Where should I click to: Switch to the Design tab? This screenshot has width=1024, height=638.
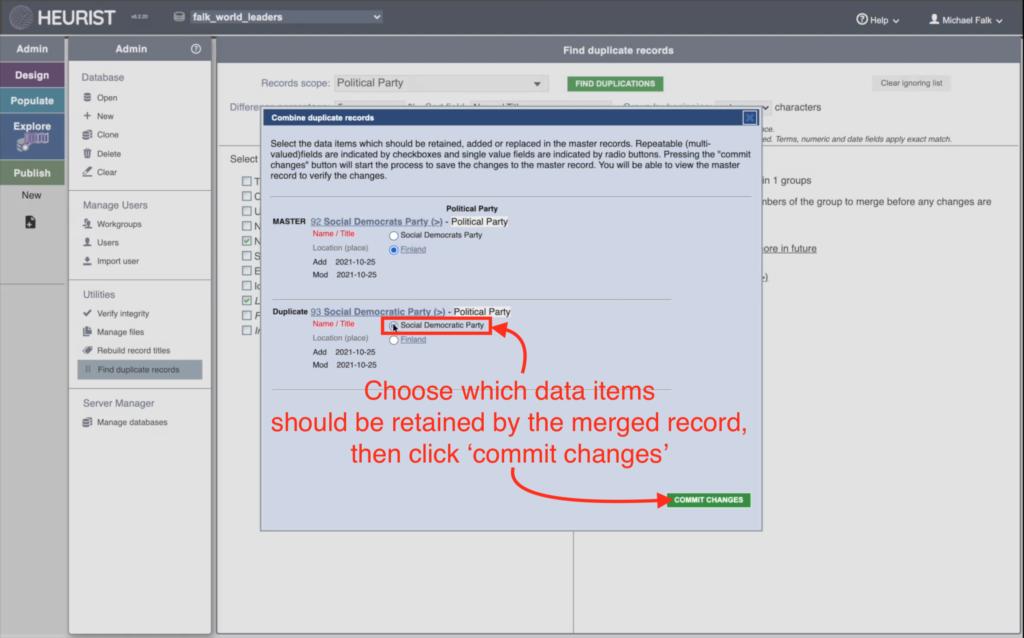(32, 75)
